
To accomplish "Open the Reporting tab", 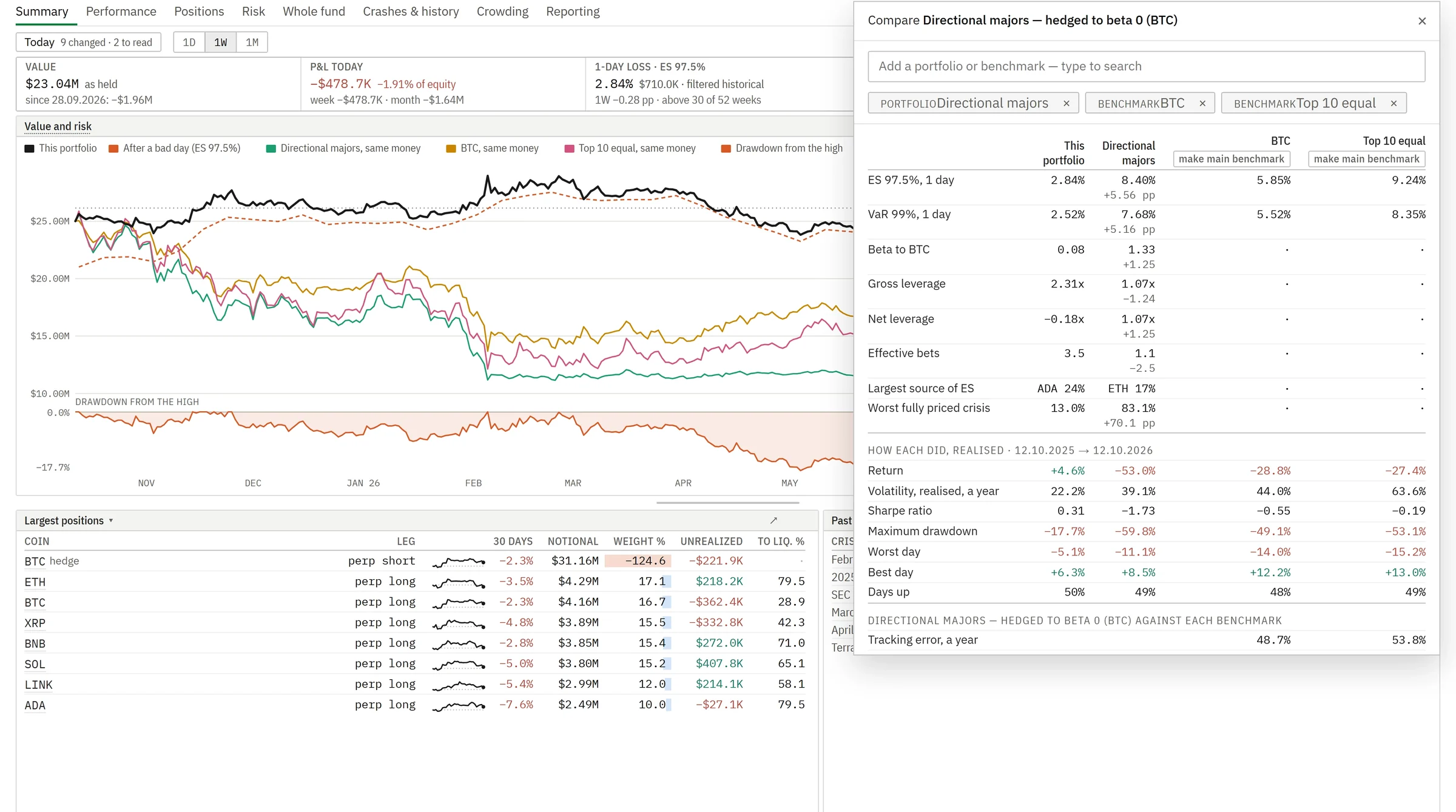I will 573,12.
